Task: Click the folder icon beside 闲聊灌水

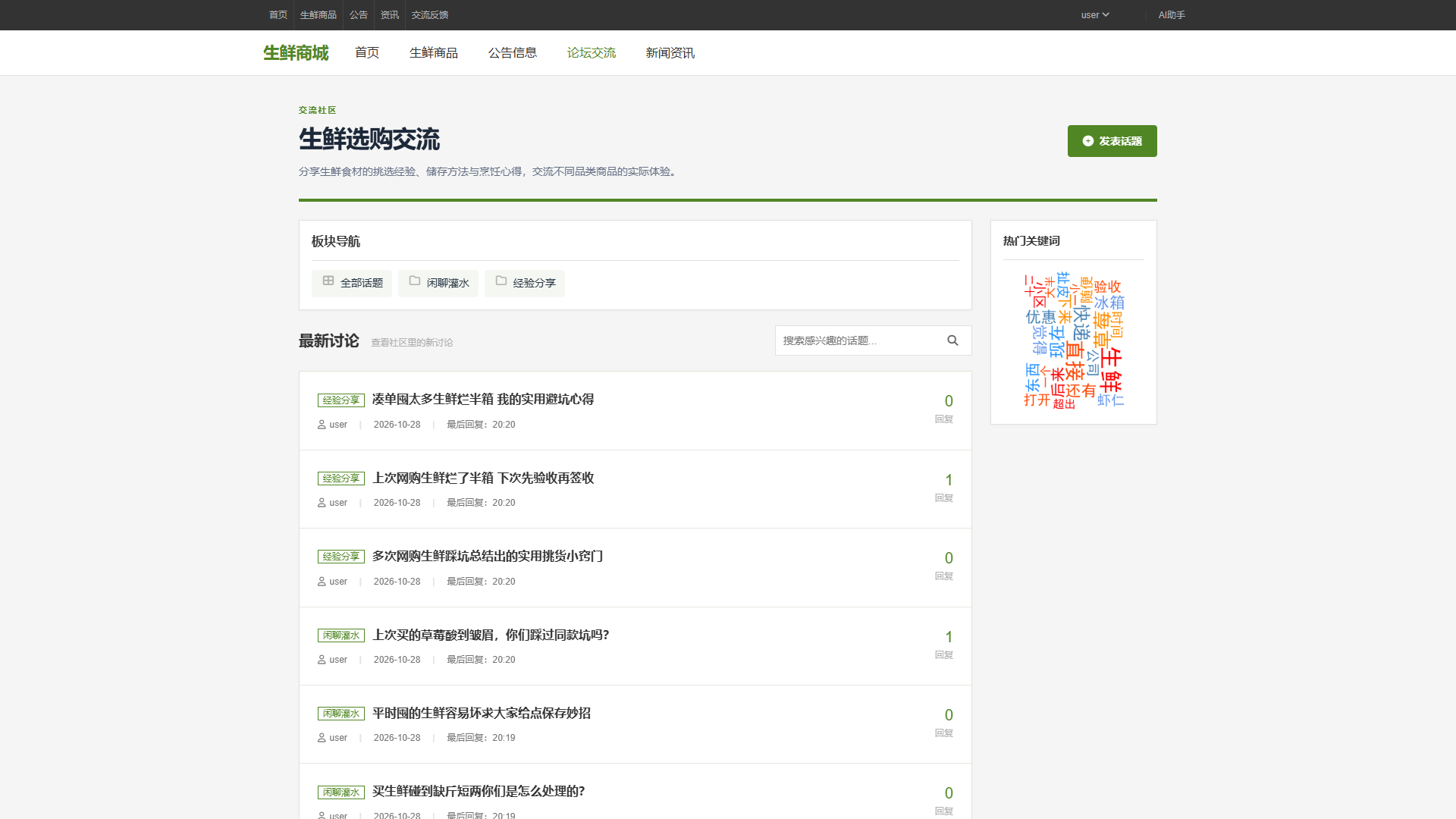Action: pos(415,281)
